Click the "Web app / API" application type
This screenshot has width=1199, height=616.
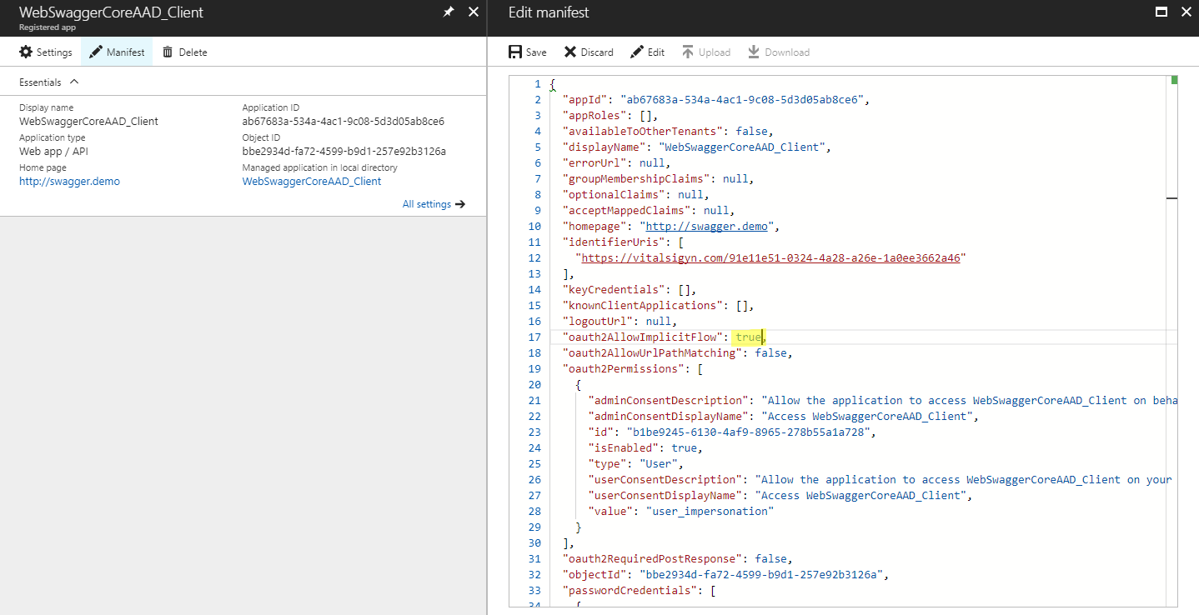(53, 151)
